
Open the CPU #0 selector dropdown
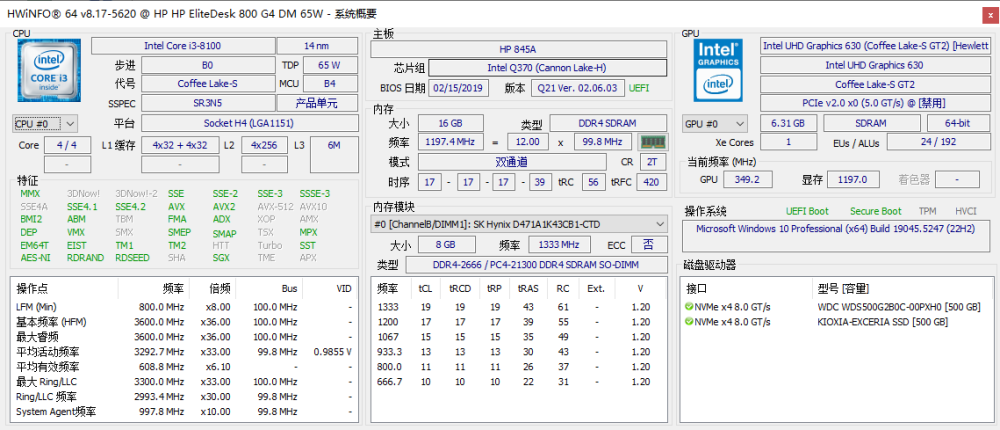pos(45,123)
